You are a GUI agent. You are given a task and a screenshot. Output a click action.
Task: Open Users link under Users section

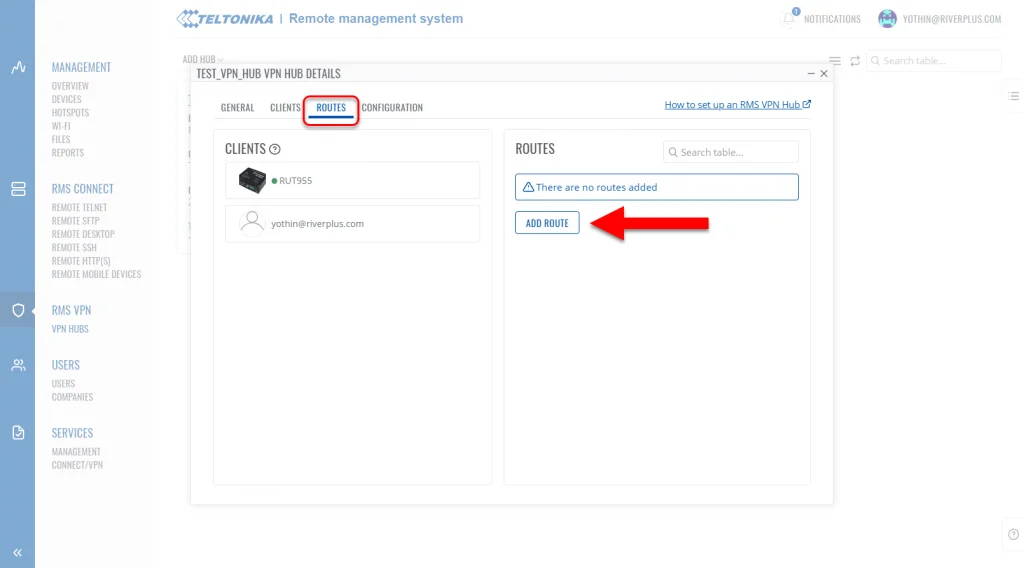[63, 384]
